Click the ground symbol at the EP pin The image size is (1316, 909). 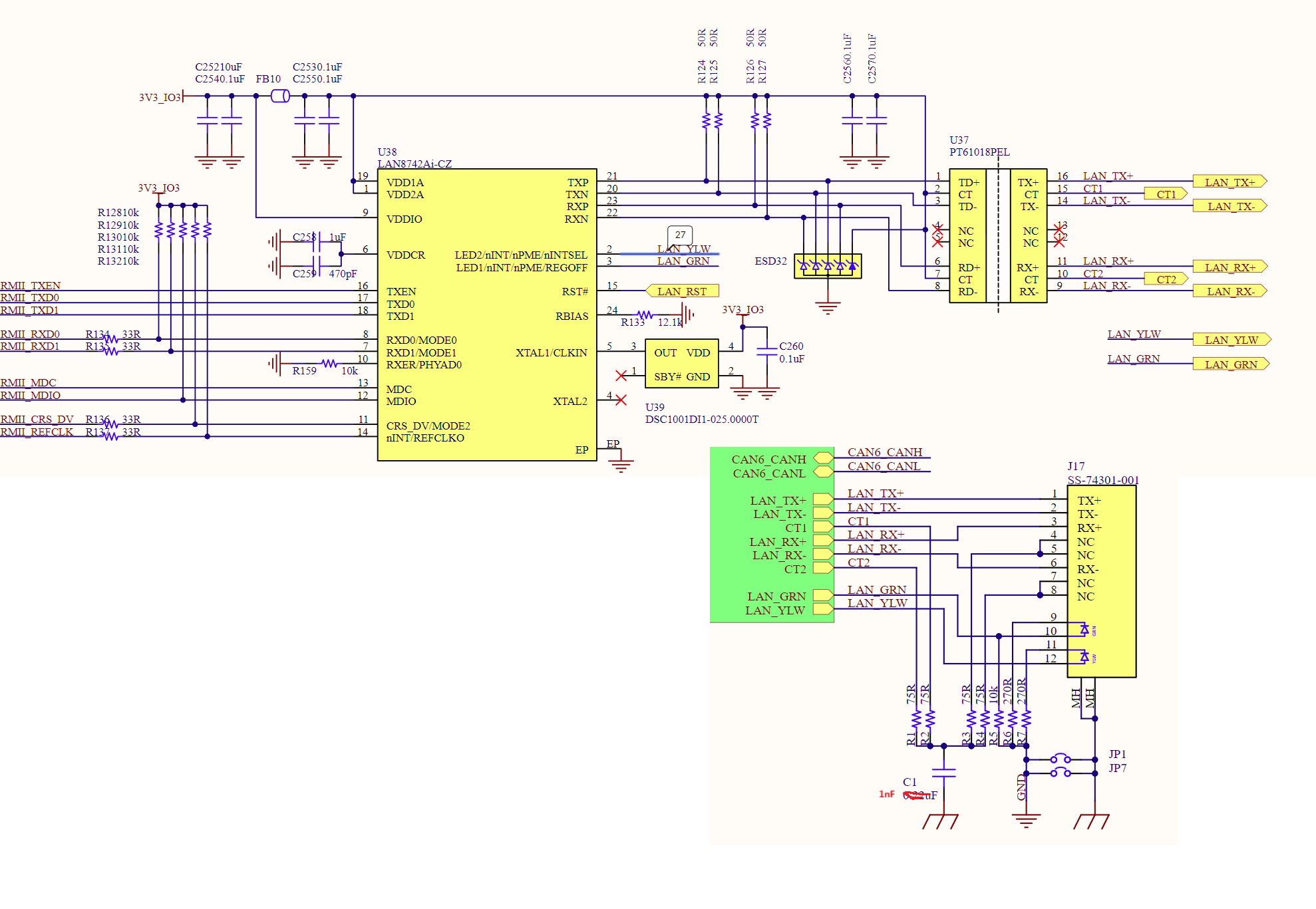(621, 463)
